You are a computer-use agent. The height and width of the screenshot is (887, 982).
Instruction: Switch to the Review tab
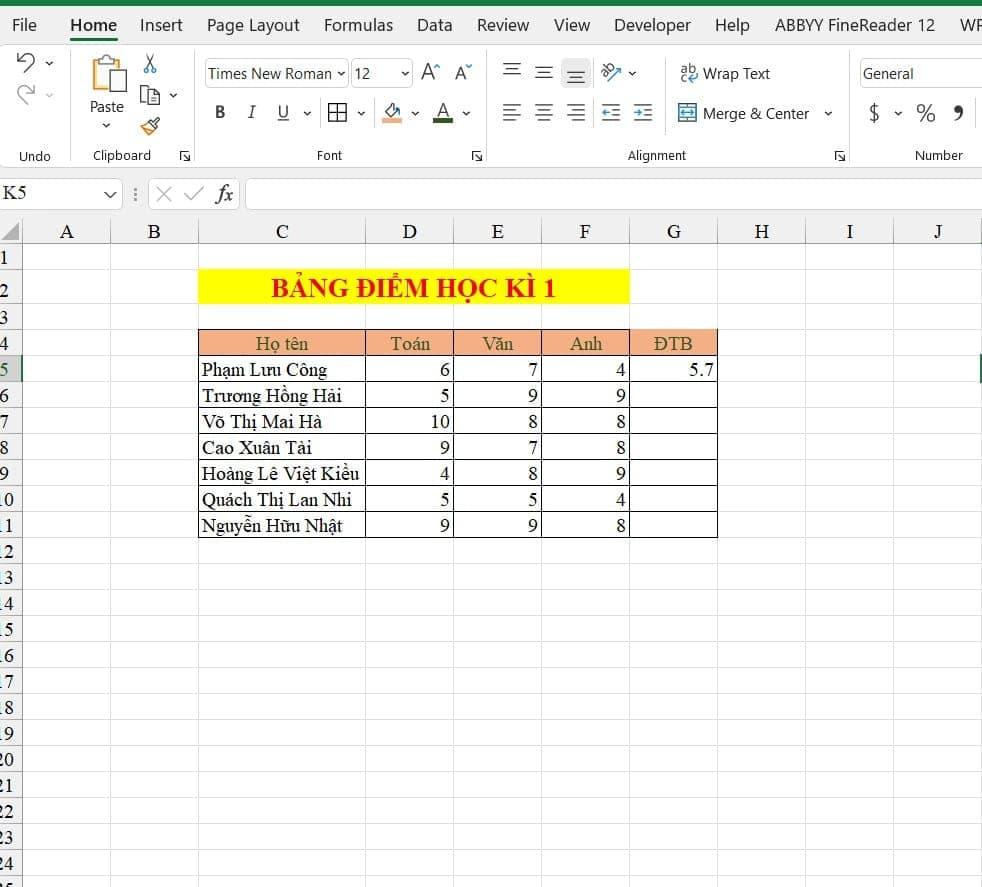pyautogui.click(x=503, y=25)
